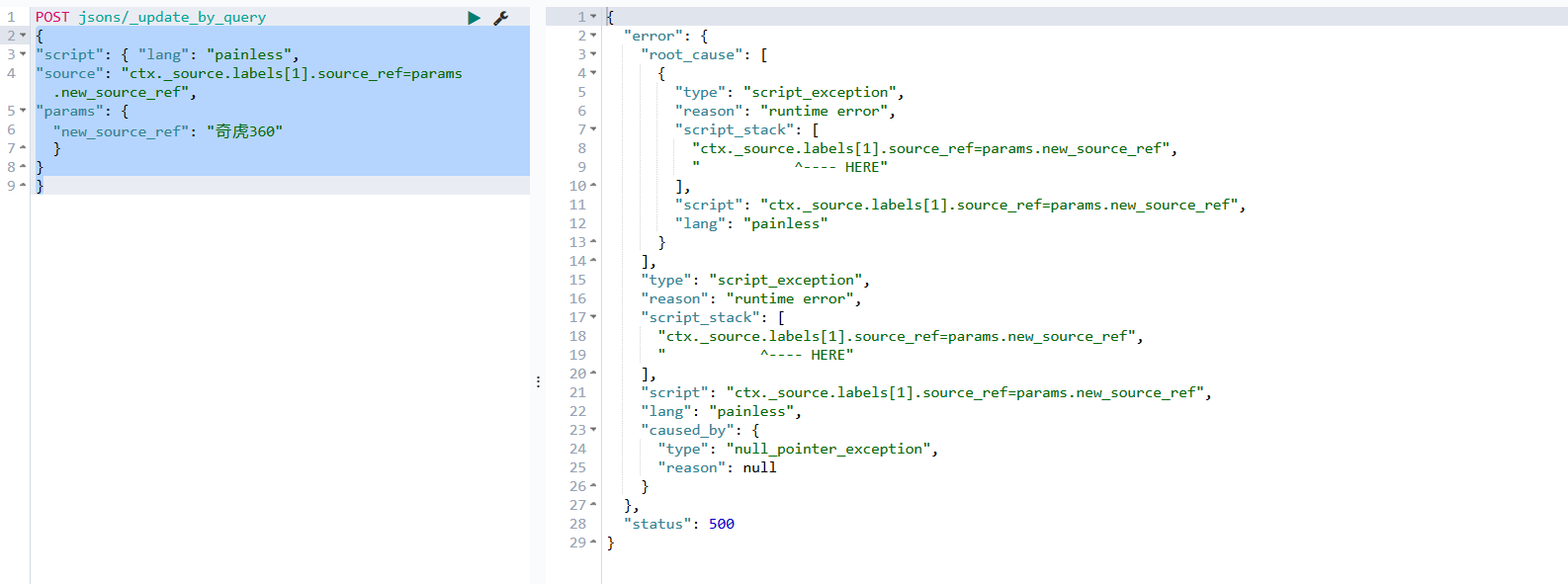Click response line number 28 in the gutter
The image size is (1568, 584).
click(577, 524)
